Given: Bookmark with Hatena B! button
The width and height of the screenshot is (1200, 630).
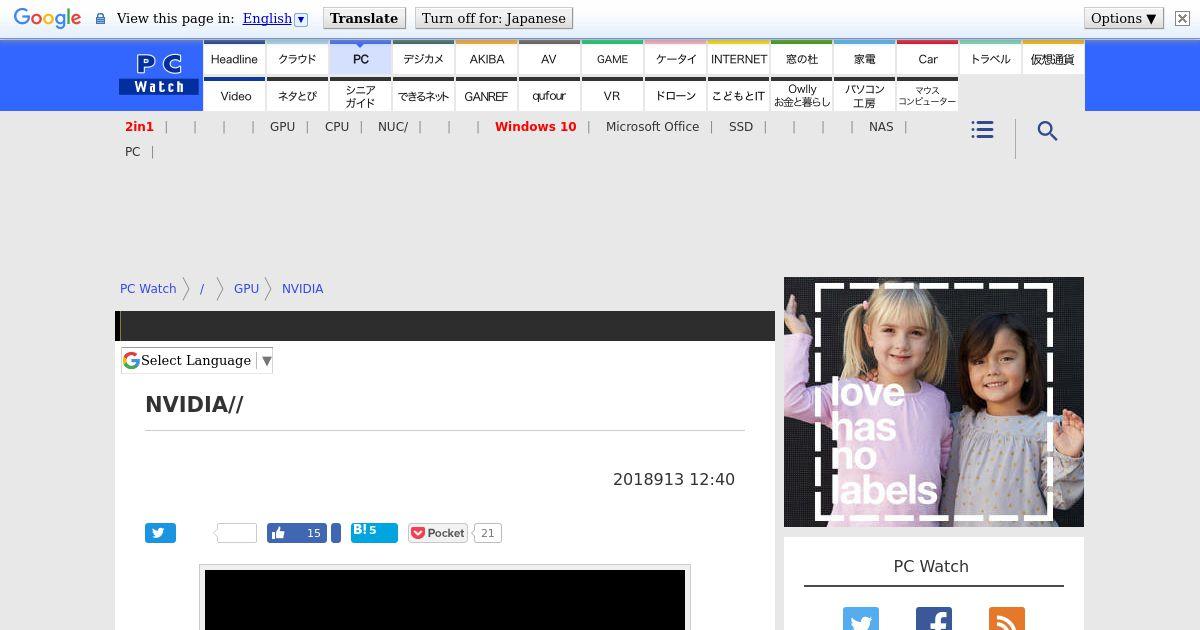Looking at the screenshot, I should [374, 533].
